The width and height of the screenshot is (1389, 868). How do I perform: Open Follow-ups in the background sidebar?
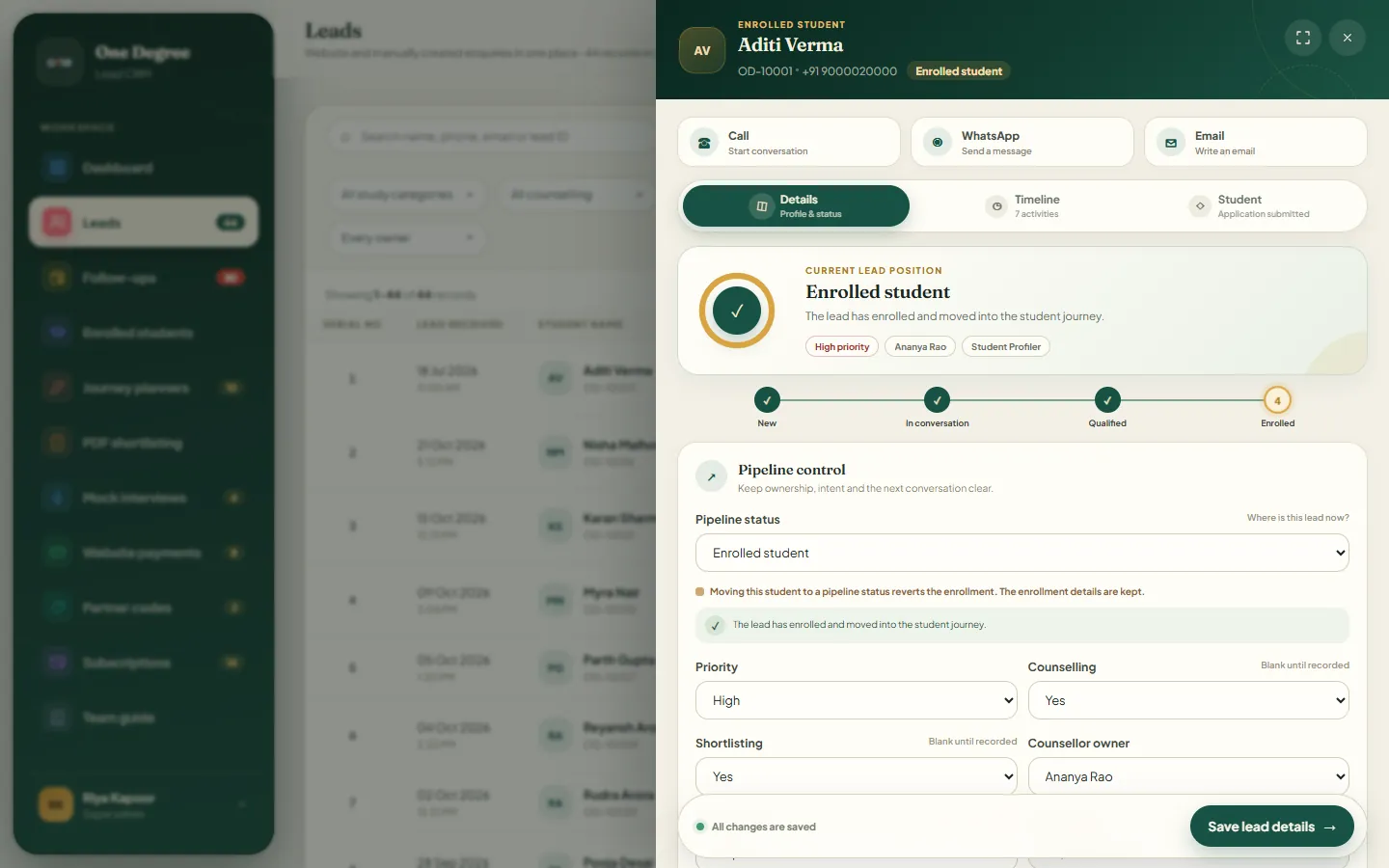pyautogui.click(x=144, y=278)
